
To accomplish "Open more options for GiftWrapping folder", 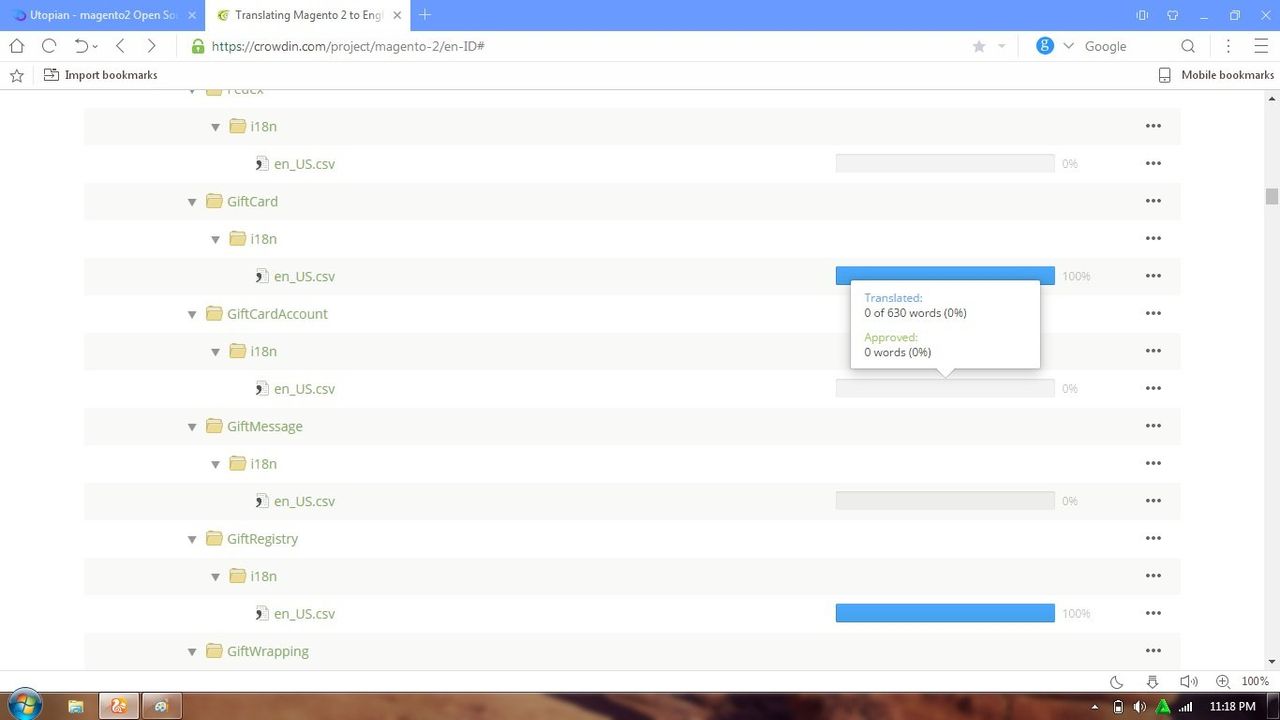I will (x=1153, y=651).
